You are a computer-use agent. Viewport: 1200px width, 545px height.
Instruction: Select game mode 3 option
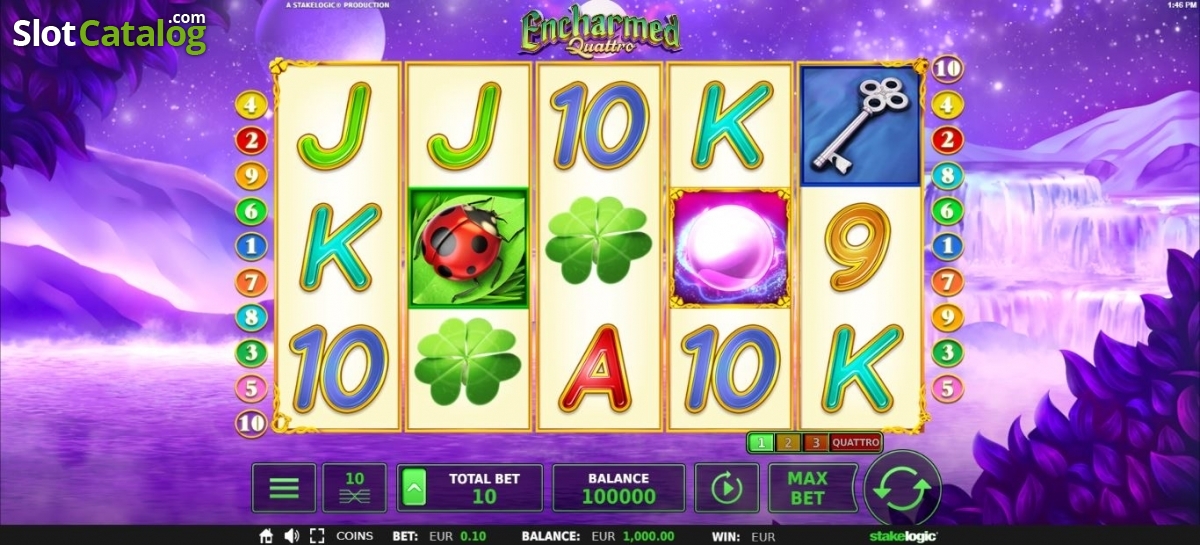coord(815,442)
